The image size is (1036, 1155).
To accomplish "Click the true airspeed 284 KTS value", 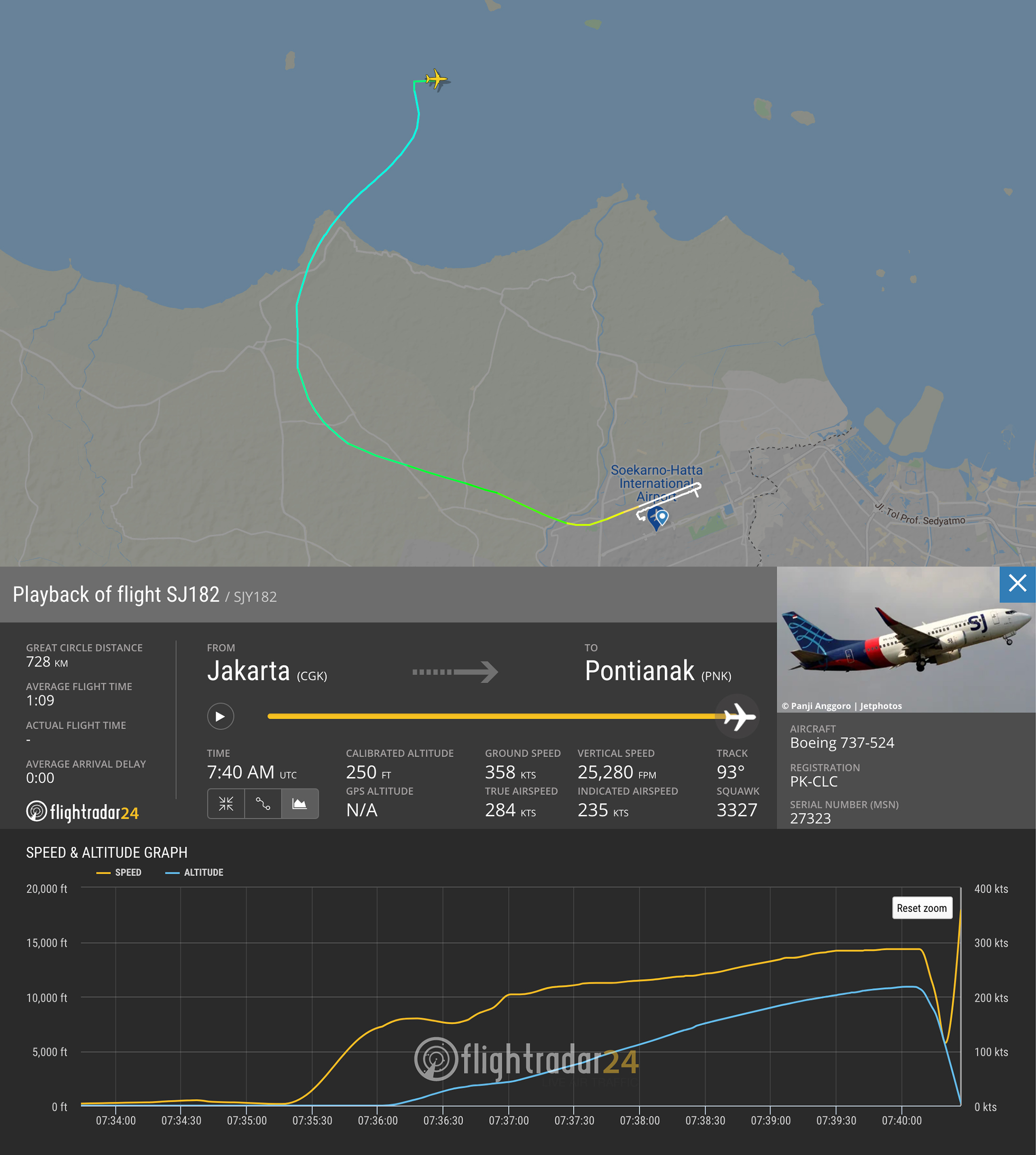I will coord(510,810).
